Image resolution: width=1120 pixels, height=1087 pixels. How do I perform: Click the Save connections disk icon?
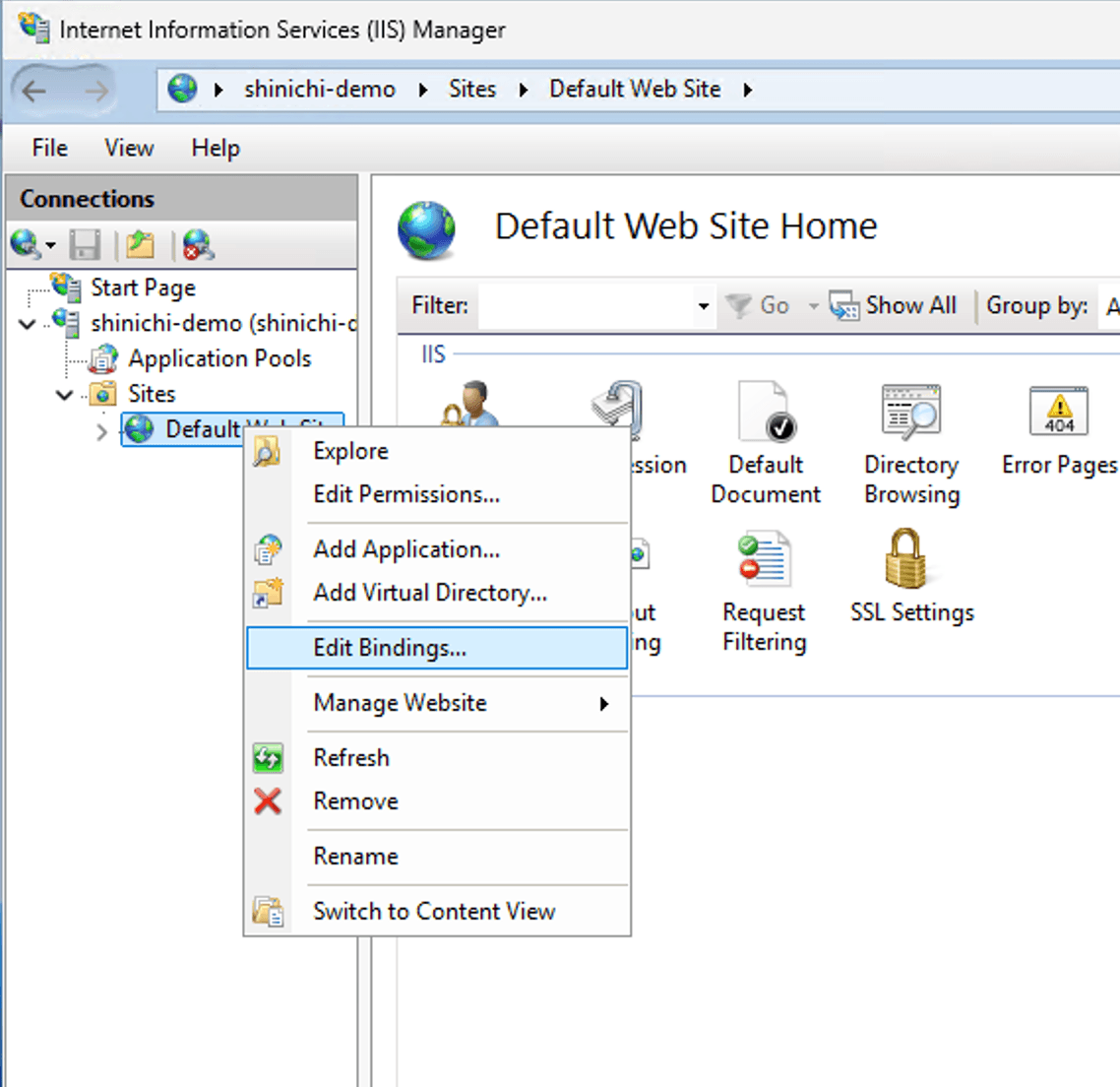[x=86, y=244]
